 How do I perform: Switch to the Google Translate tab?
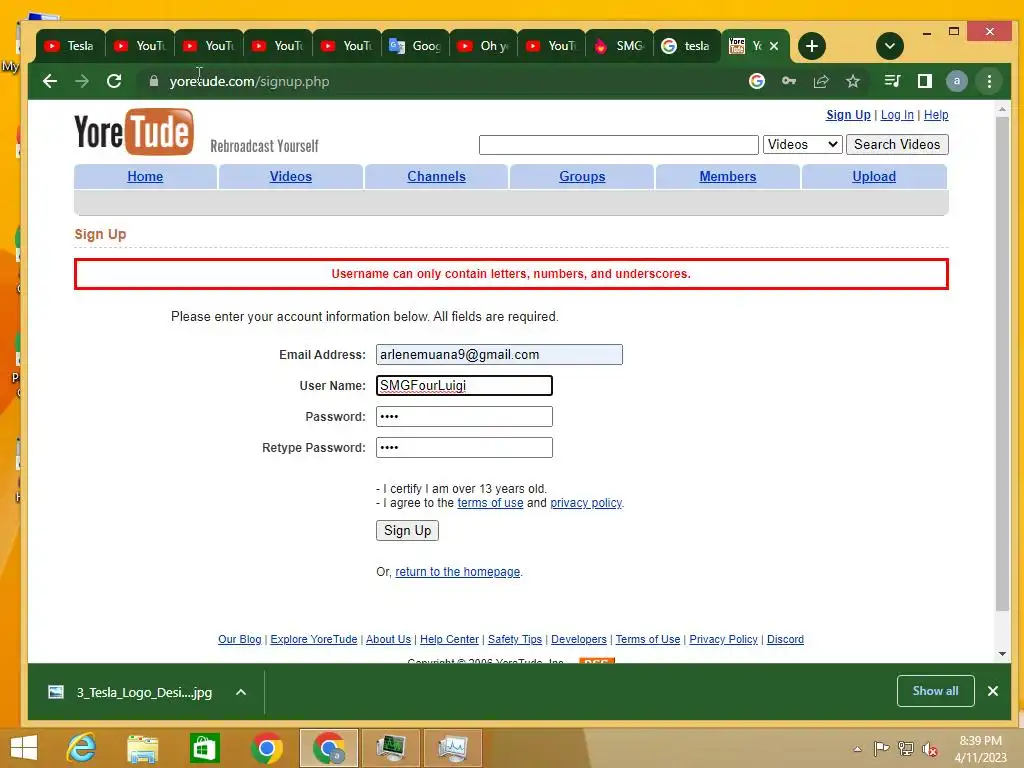(415, 46)
